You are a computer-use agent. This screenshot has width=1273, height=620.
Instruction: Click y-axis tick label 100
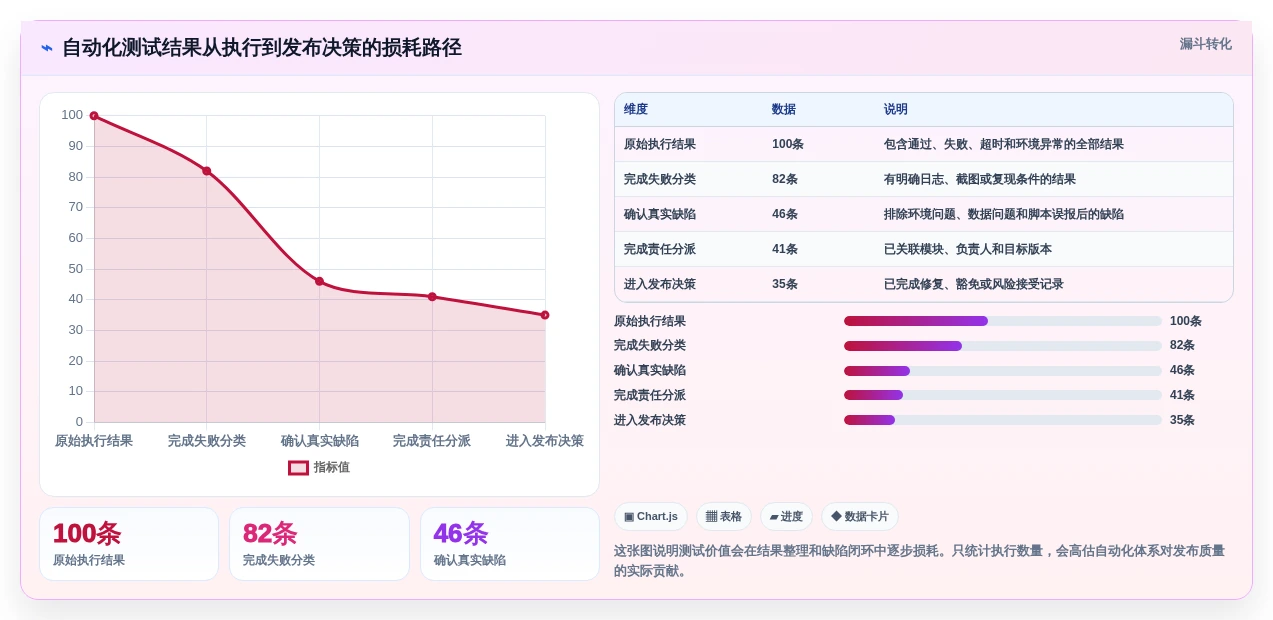coord(72,115)
